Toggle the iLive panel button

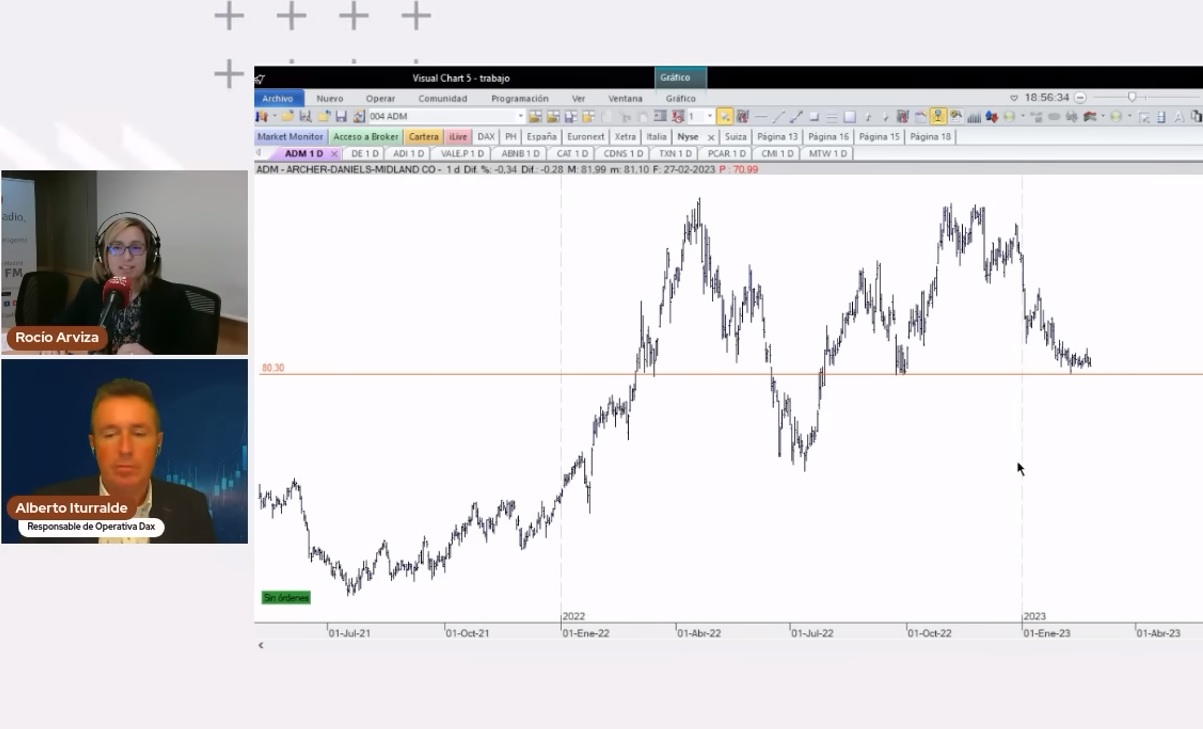pyautogui.click(x=456, y=136)
